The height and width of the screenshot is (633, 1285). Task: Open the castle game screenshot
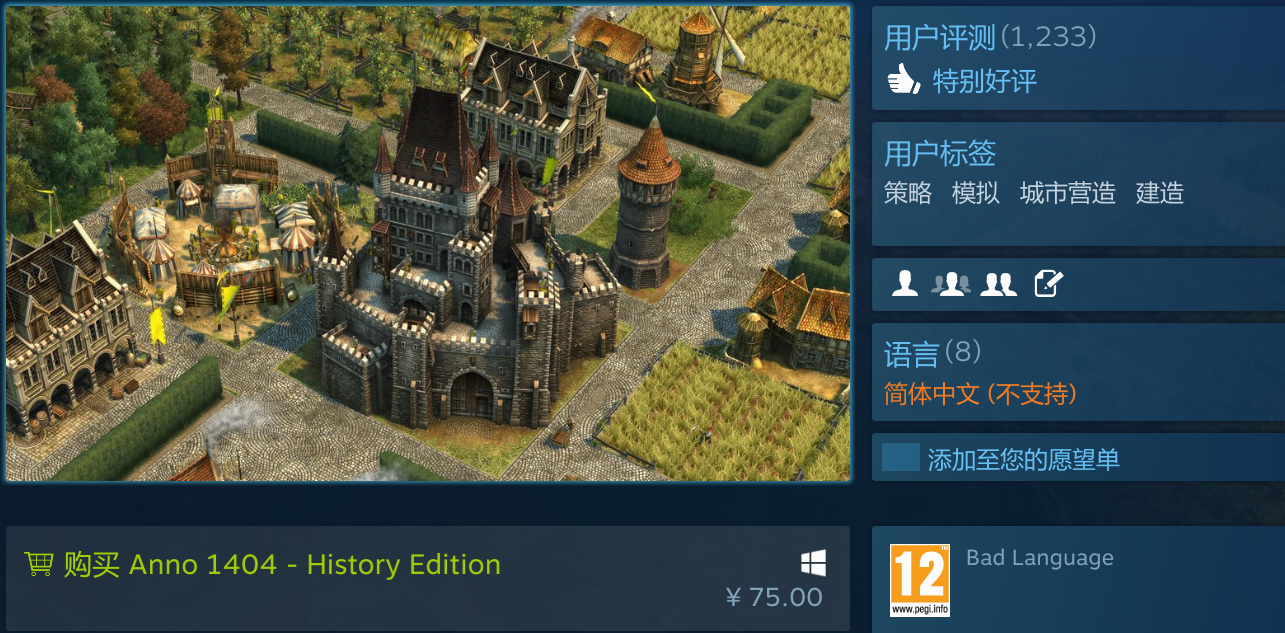pyautogui.click(x=428, y=243)
